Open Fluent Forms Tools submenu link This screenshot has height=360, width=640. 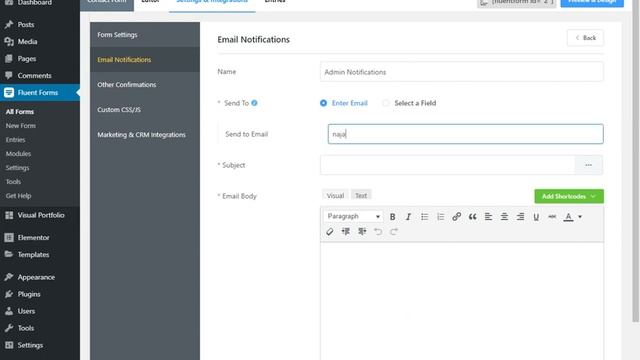point(13,182)
